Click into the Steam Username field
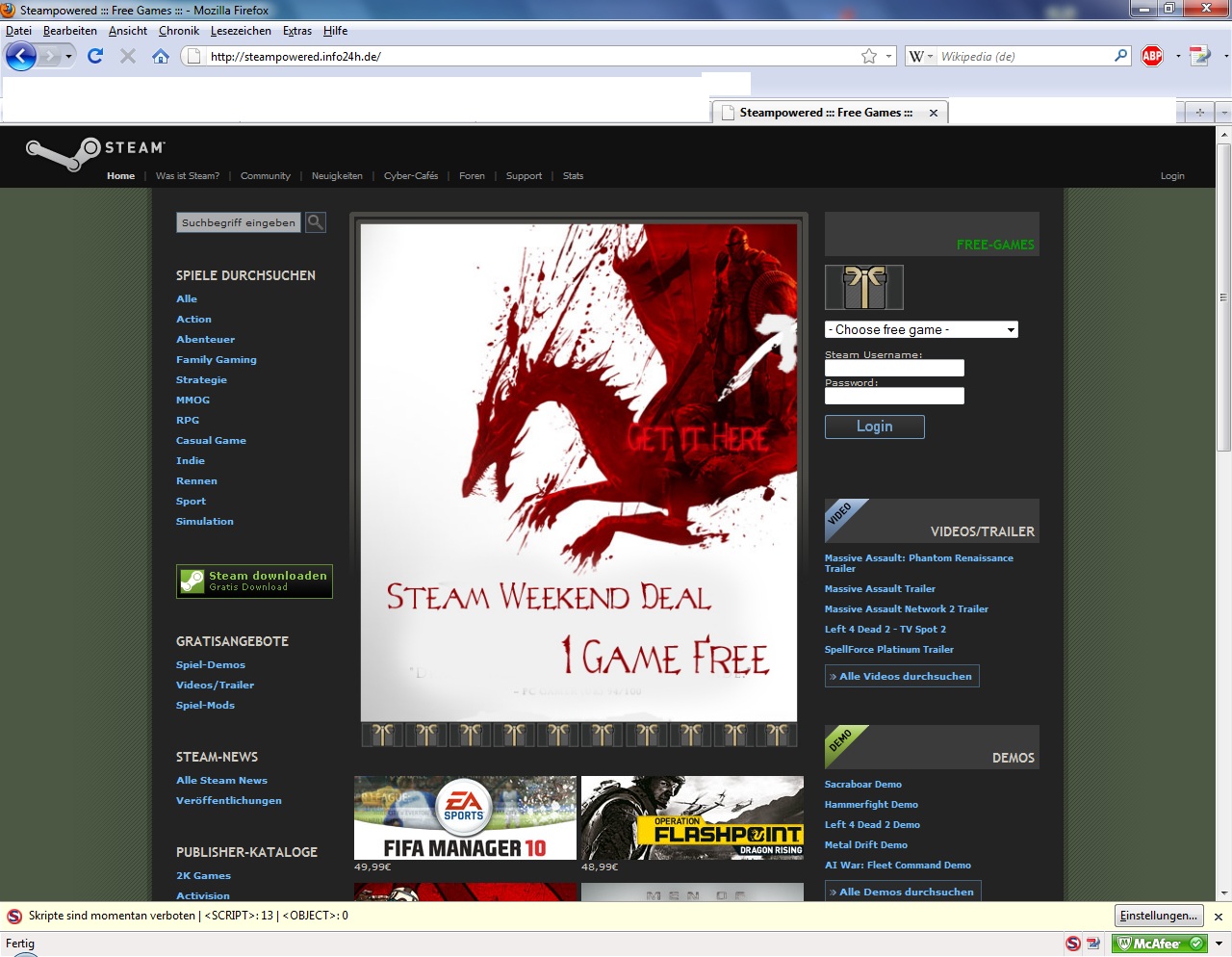The height and width of the screenshot is (957, 1232). coord(894,368)
